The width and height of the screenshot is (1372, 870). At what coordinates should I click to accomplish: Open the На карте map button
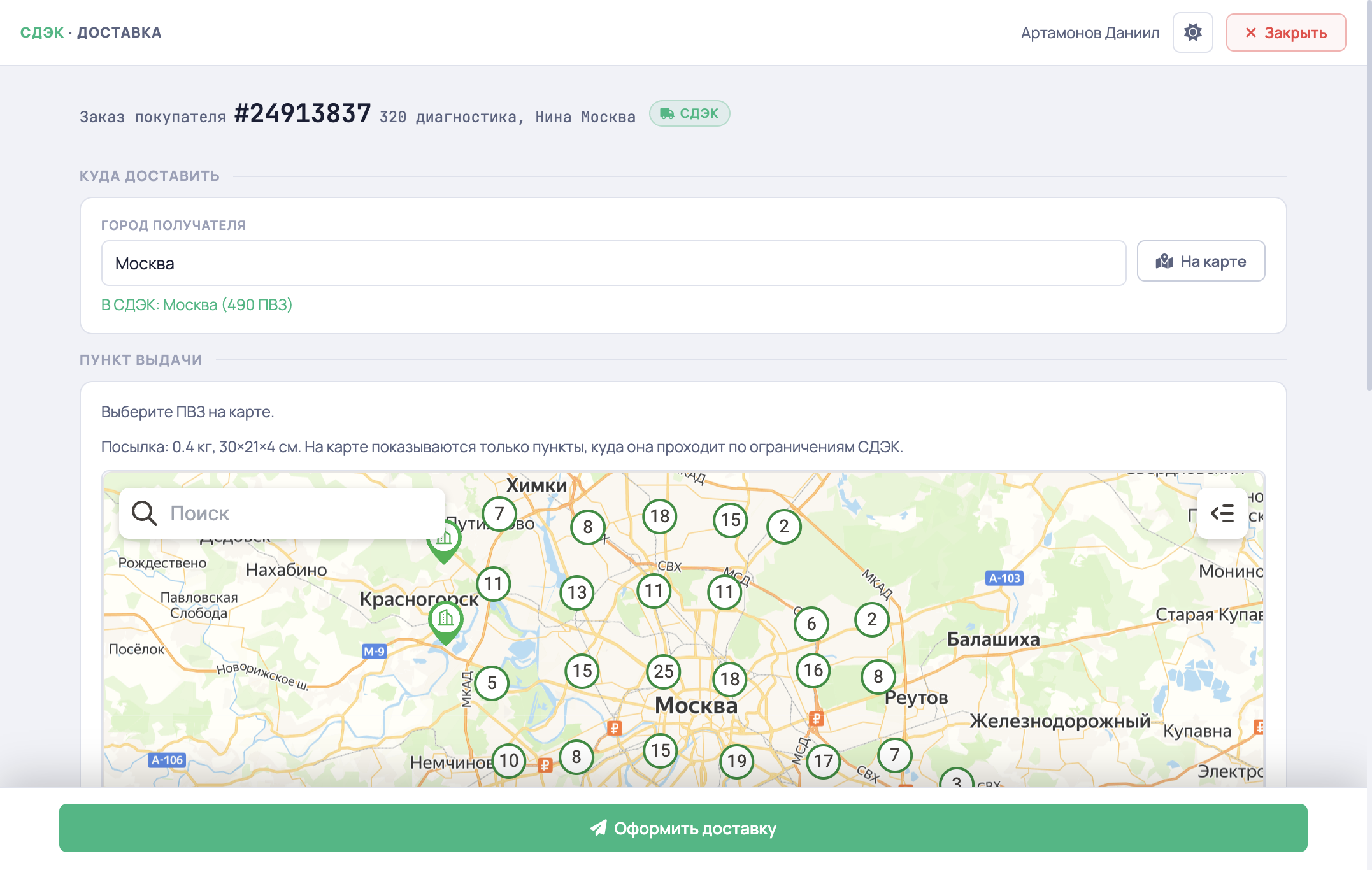click(1201, 261)
